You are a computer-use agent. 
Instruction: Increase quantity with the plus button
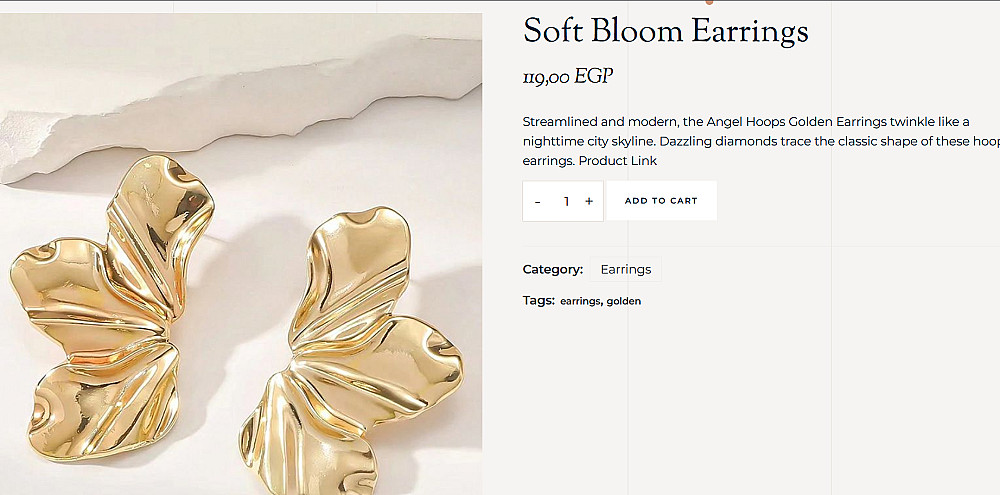point(589,201)
